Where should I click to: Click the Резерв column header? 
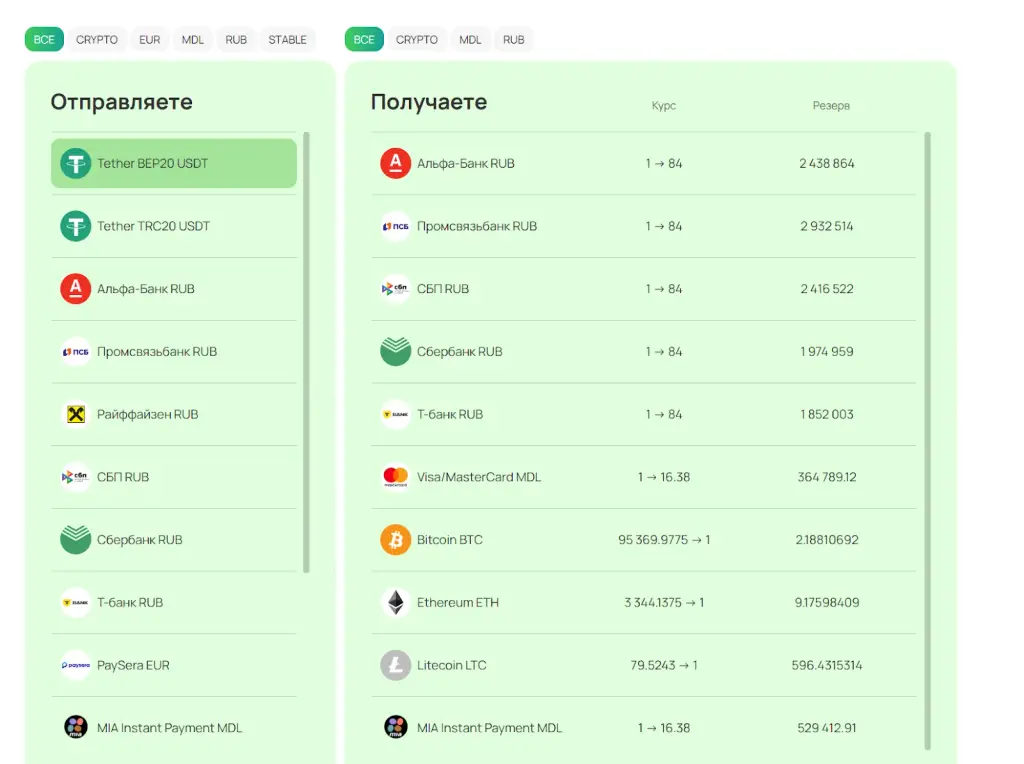pos(831,105)
